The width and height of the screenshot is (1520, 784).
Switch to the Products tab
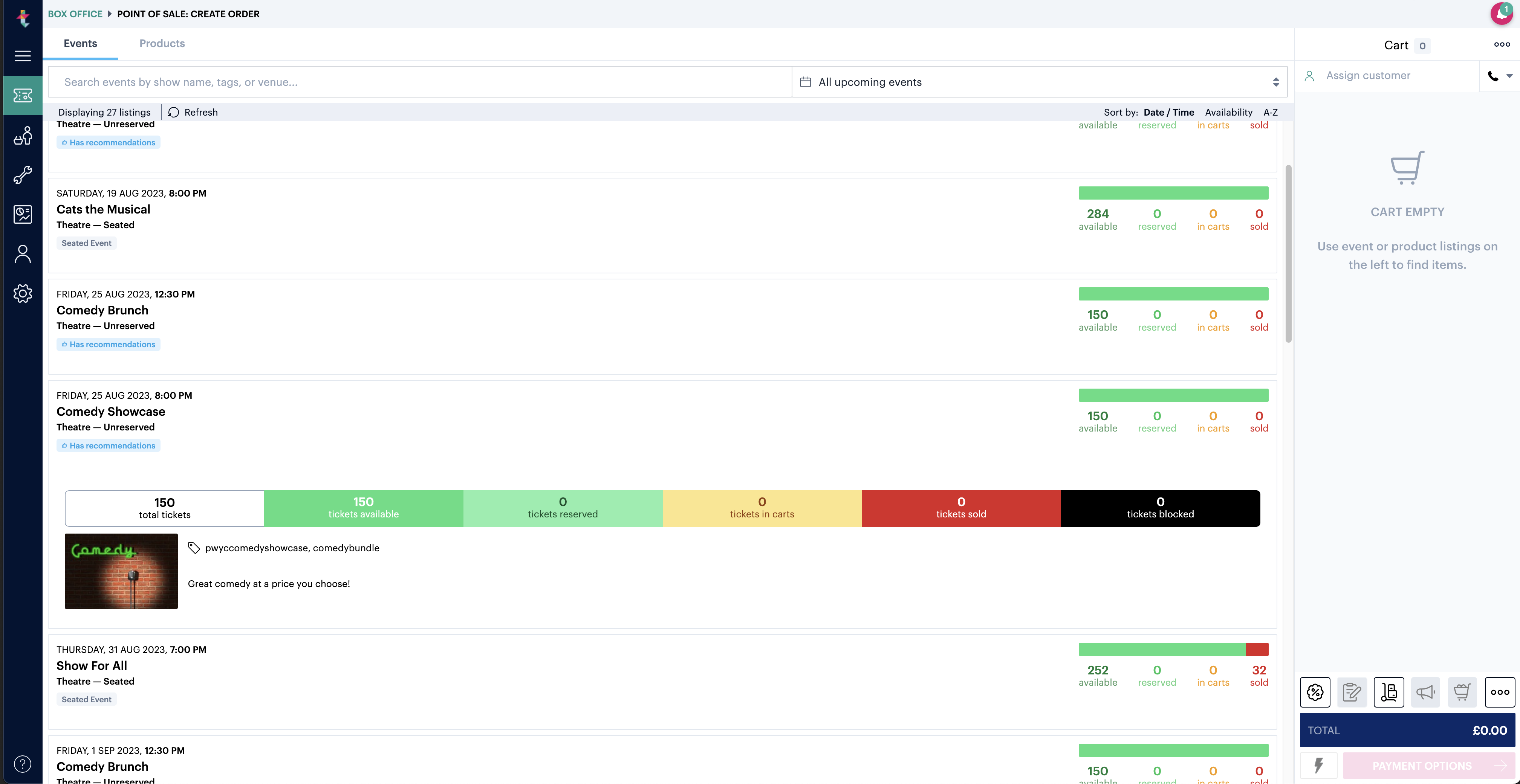[162, 44]
